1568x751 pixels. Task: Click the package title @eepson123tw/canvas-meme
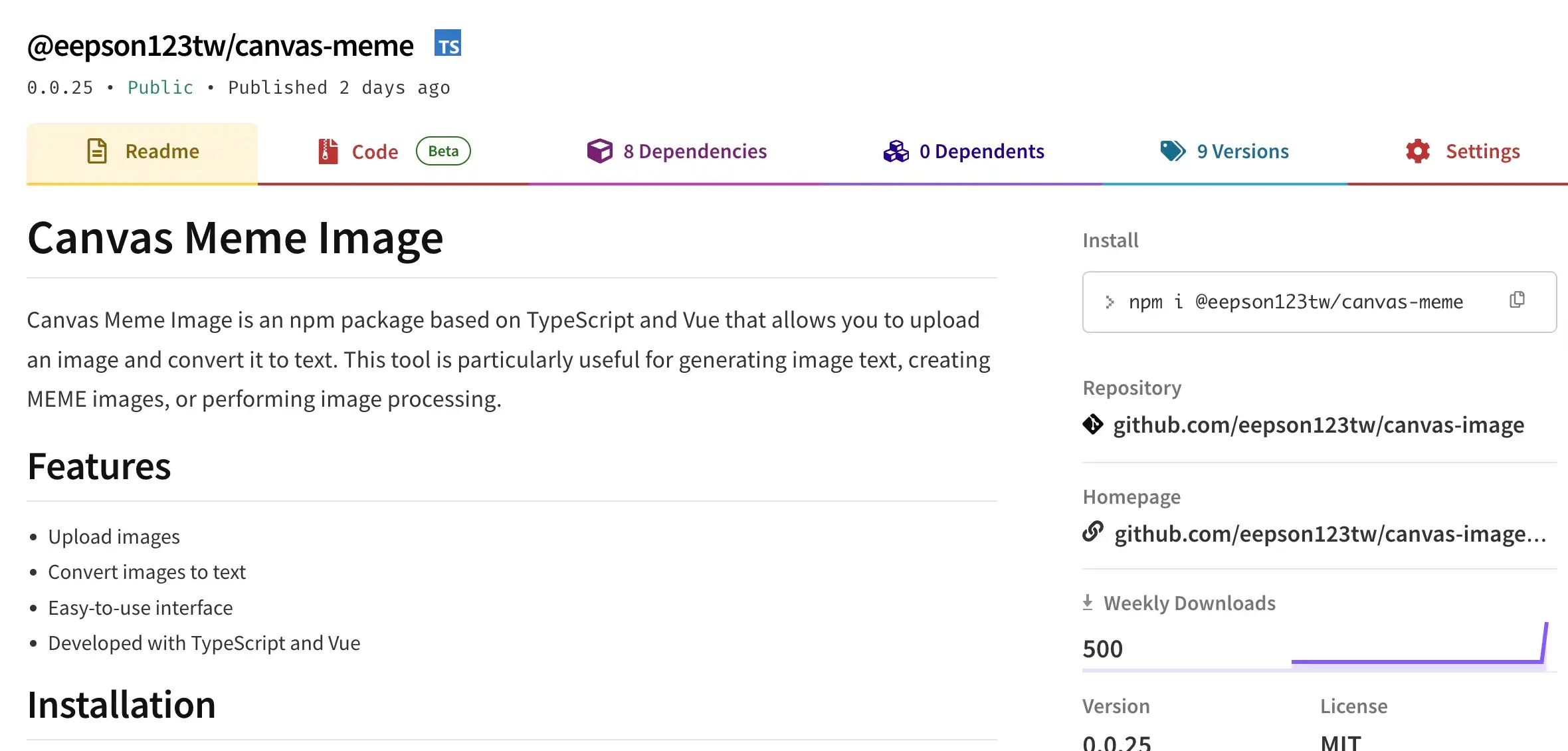[x=220, y=46]
